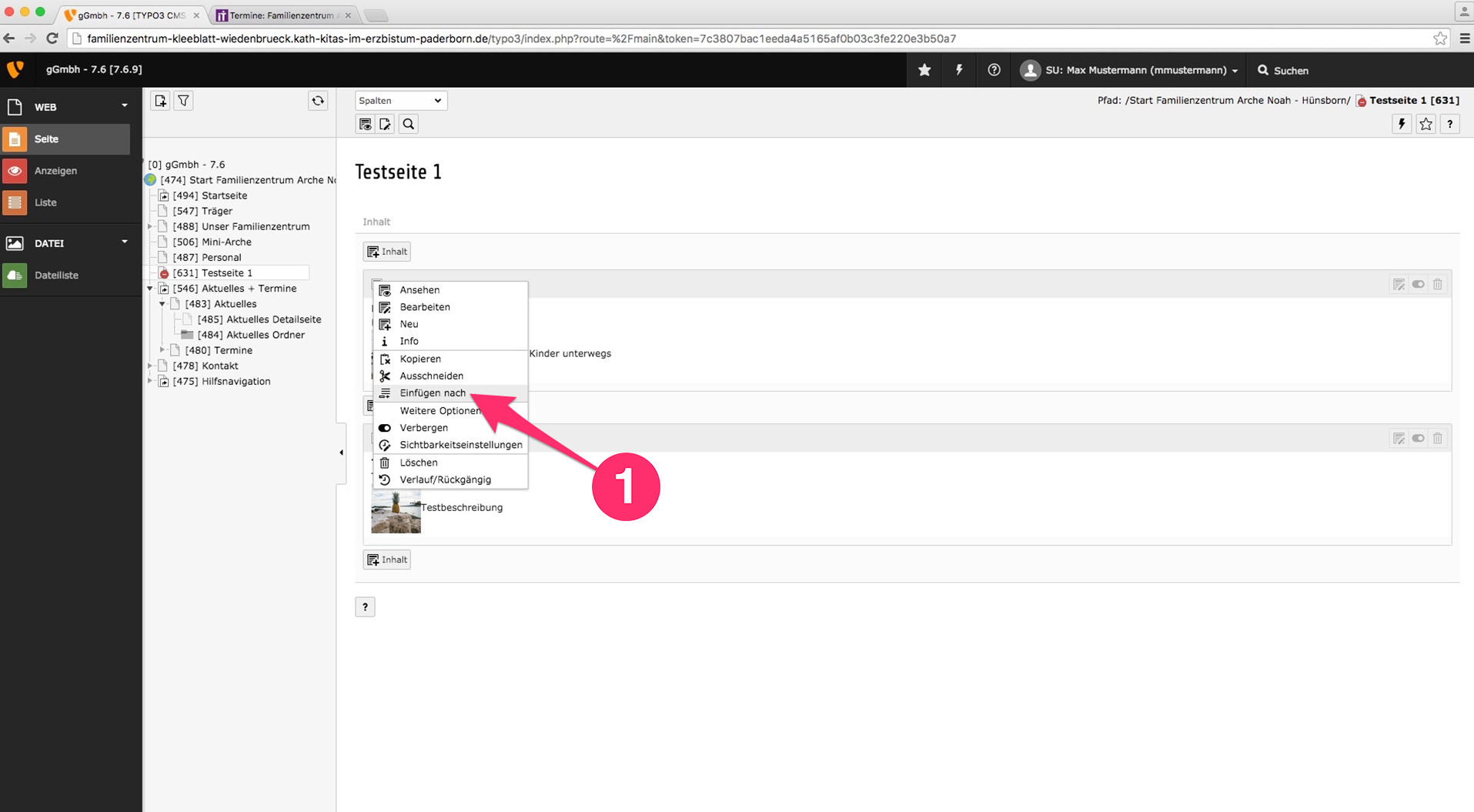Collapse the Aktuelles + Termine tree node
1474x812 pixels.
point(150,289)
